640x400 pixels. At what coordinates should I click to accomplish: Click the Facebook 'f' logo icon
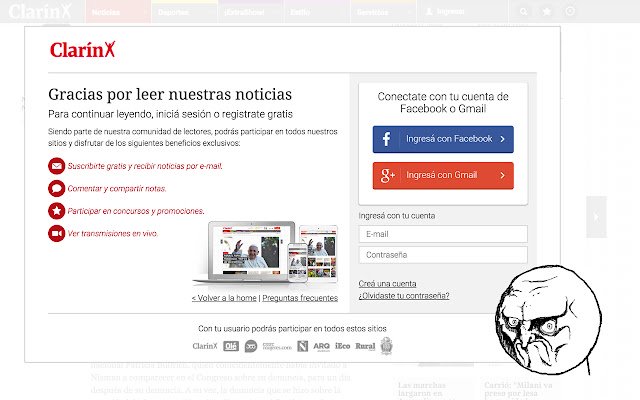coord(386,139)
